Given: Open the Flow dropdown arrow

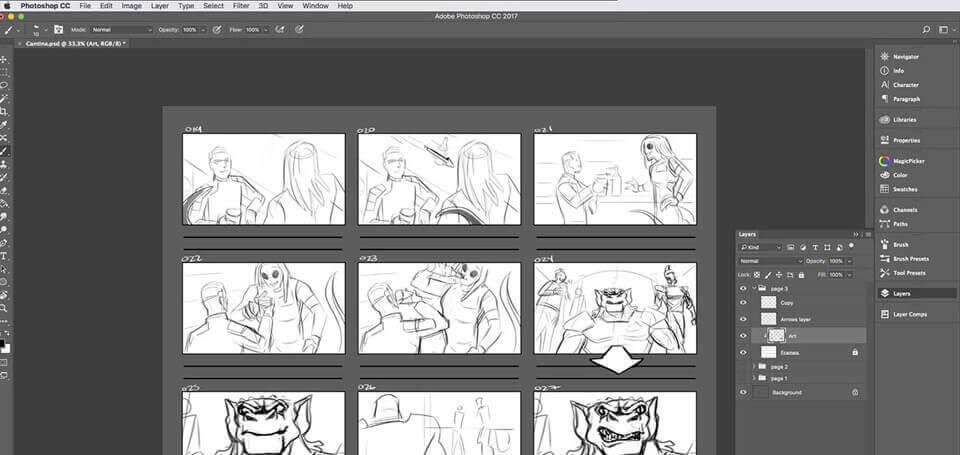Looking at the screenshot, I should [266, 29].
